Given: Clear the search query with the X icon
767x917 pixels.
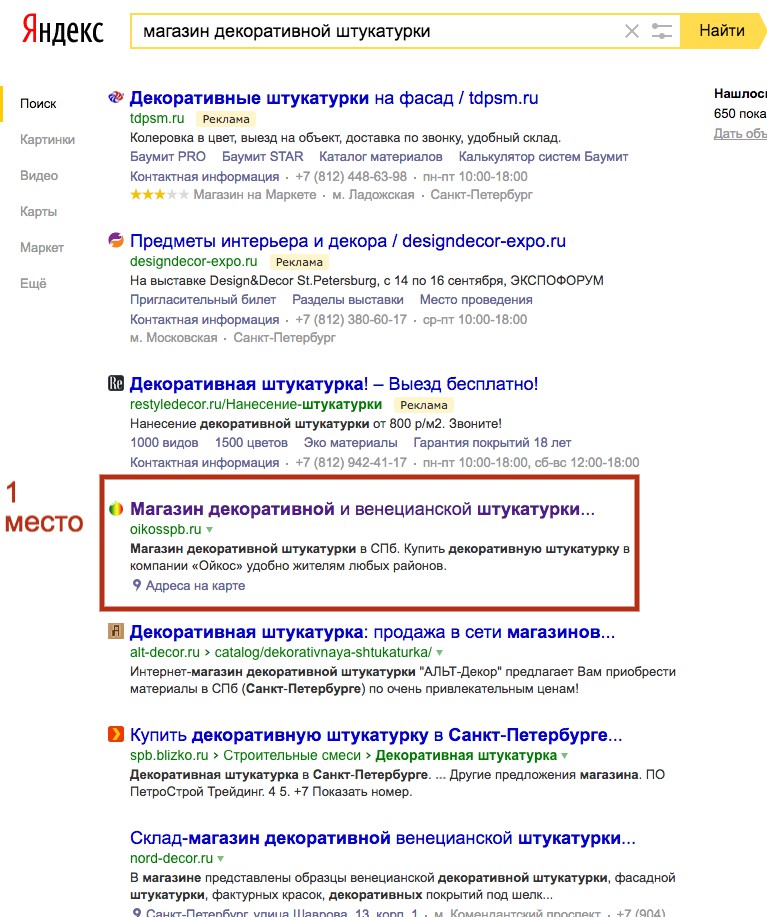Looking at the screenshot, I should pyautogui.click(x=632, y=31).
